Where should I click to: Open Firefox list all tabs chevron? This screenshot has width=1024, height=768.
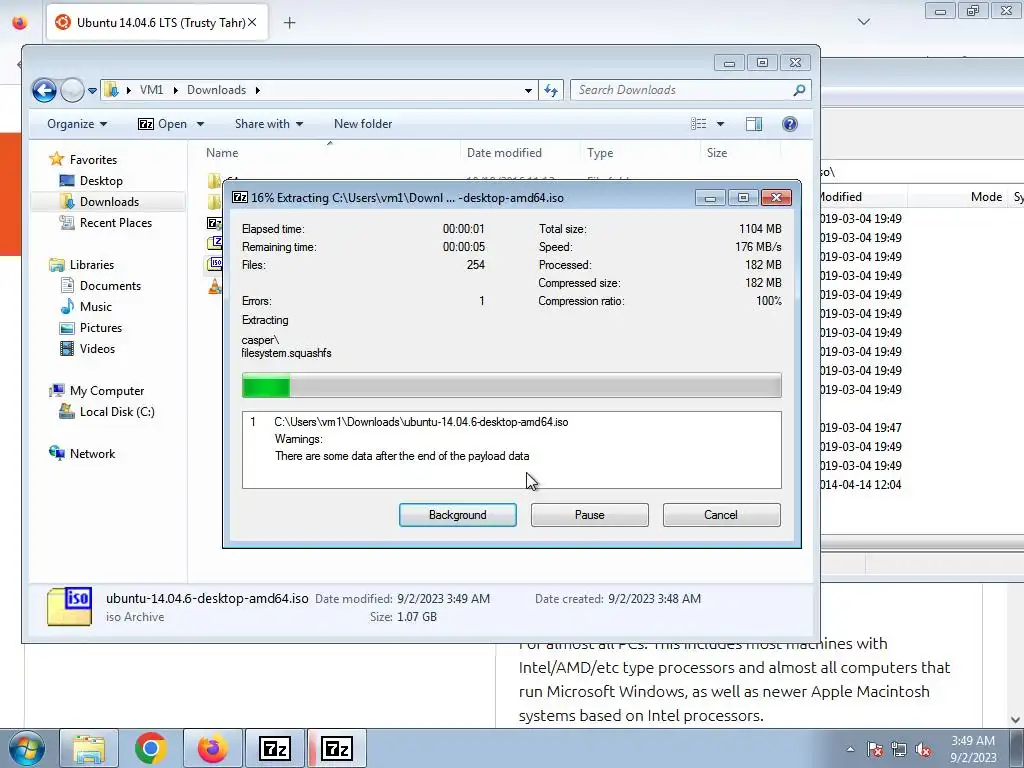(863, 22)
